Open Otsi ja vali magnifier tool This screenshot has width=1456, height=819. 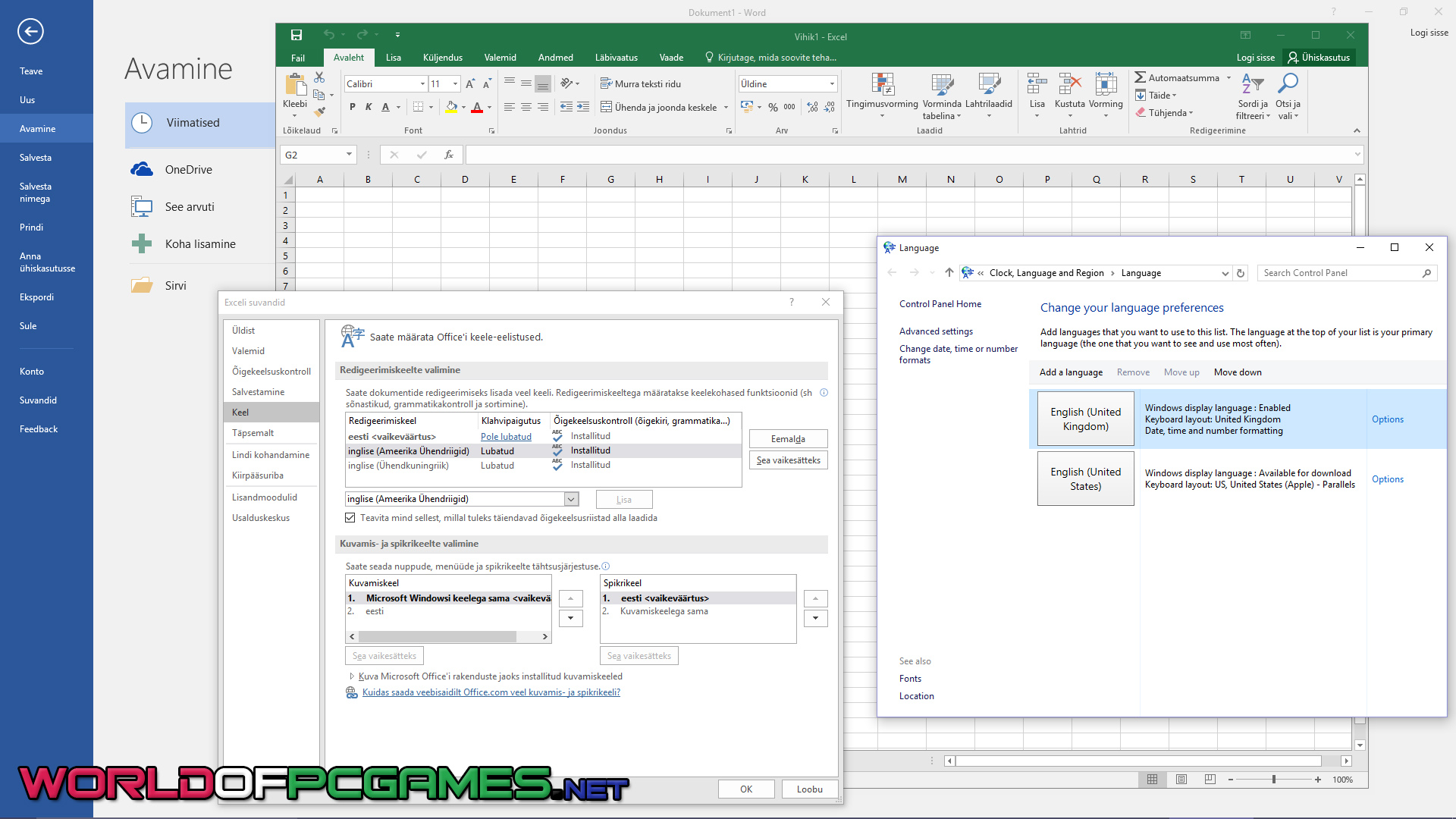(x=1288, y=96)
